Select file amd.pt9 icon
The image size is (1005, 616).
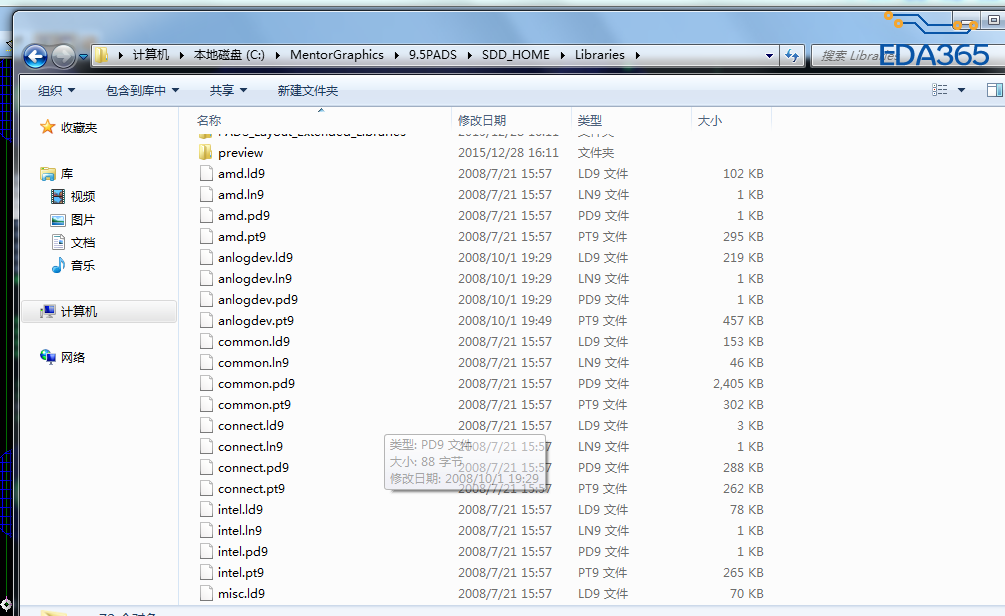(206, 237)
